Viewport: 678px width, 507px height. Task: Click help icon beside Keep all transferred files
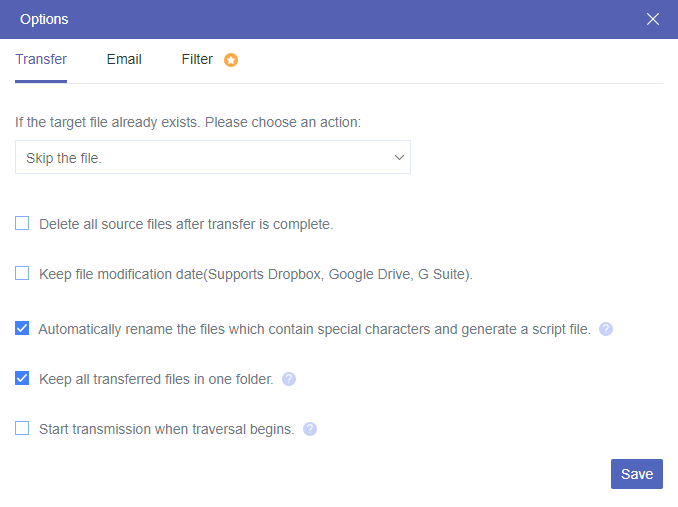pos(289,379)
